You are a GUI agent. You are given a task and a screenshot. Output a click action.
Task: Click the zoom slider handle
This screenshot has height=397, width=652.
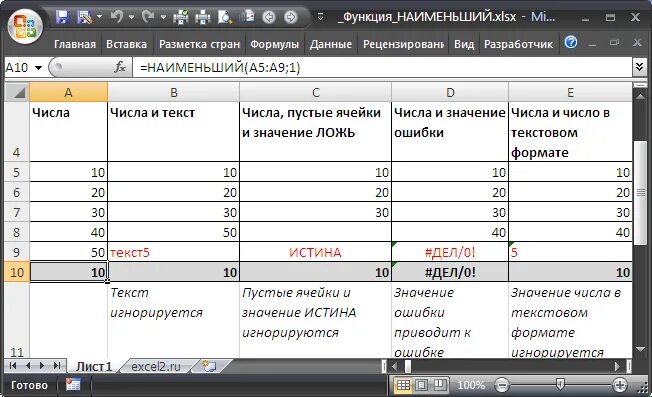click(560, 385)
